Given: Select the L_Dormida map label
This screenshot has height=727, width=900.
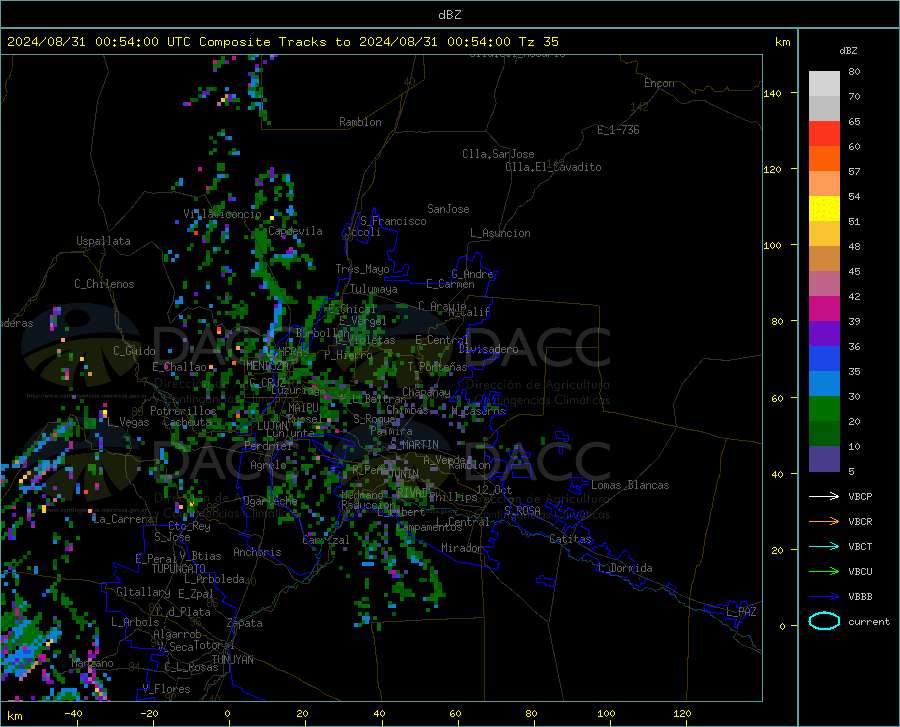Looking at the screenshot, I should coord(625,568).
